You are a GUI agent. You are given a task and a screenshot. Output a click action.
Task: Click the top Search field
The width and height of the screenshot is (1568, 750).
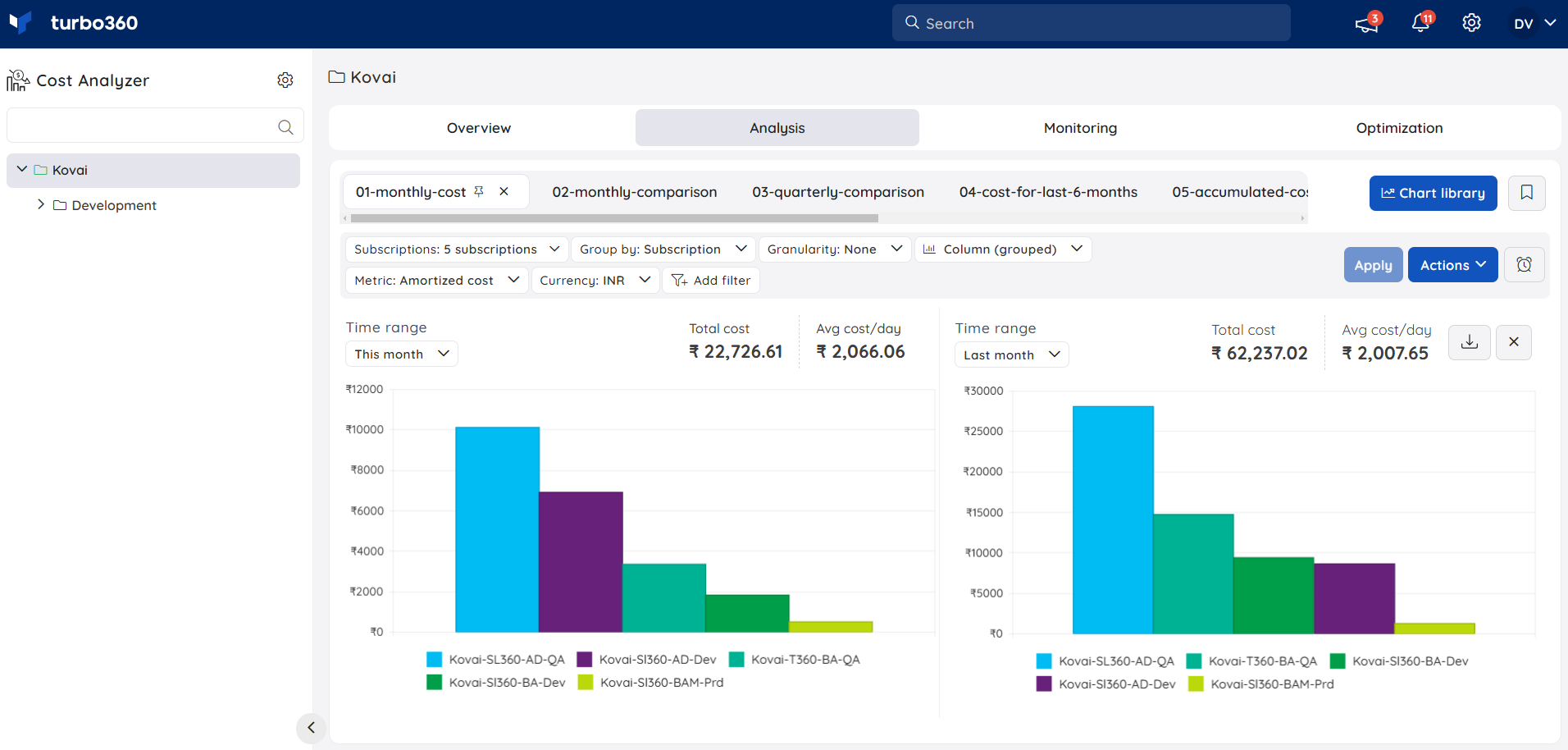click(1091, 23)
